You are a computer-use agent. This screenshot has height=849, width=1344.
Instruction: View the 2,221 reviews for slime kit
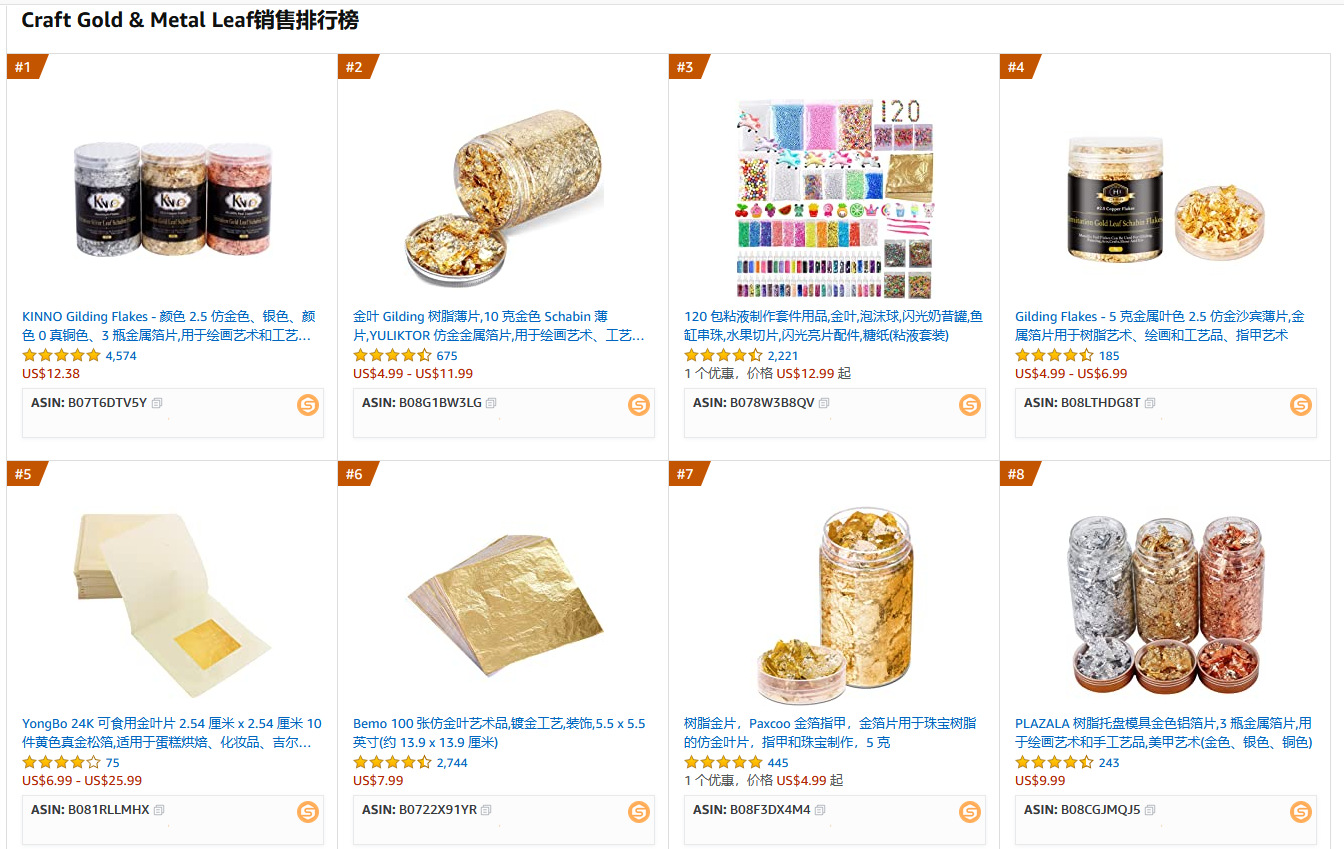783,356
